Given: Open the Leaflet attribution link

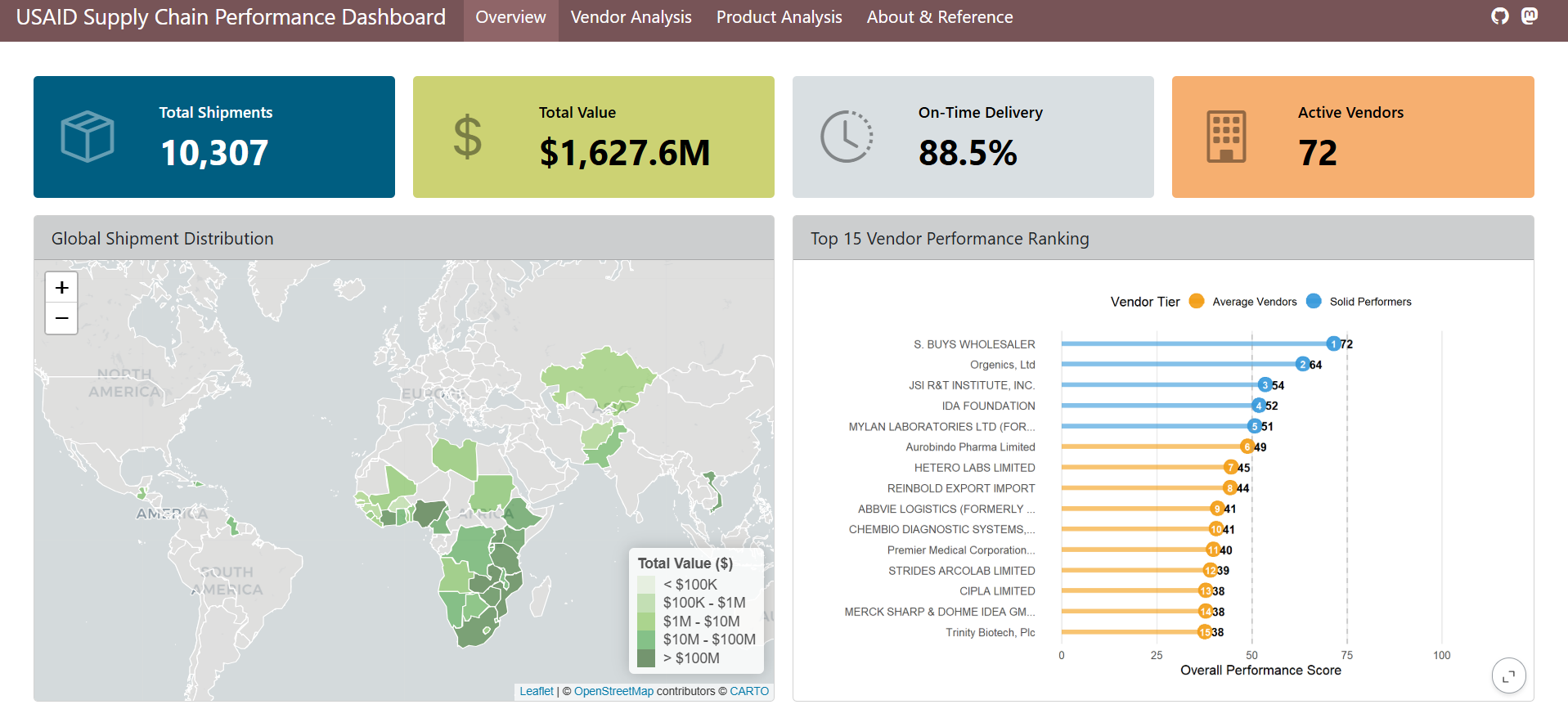Looking at the screenshot, I should [536, 691].
